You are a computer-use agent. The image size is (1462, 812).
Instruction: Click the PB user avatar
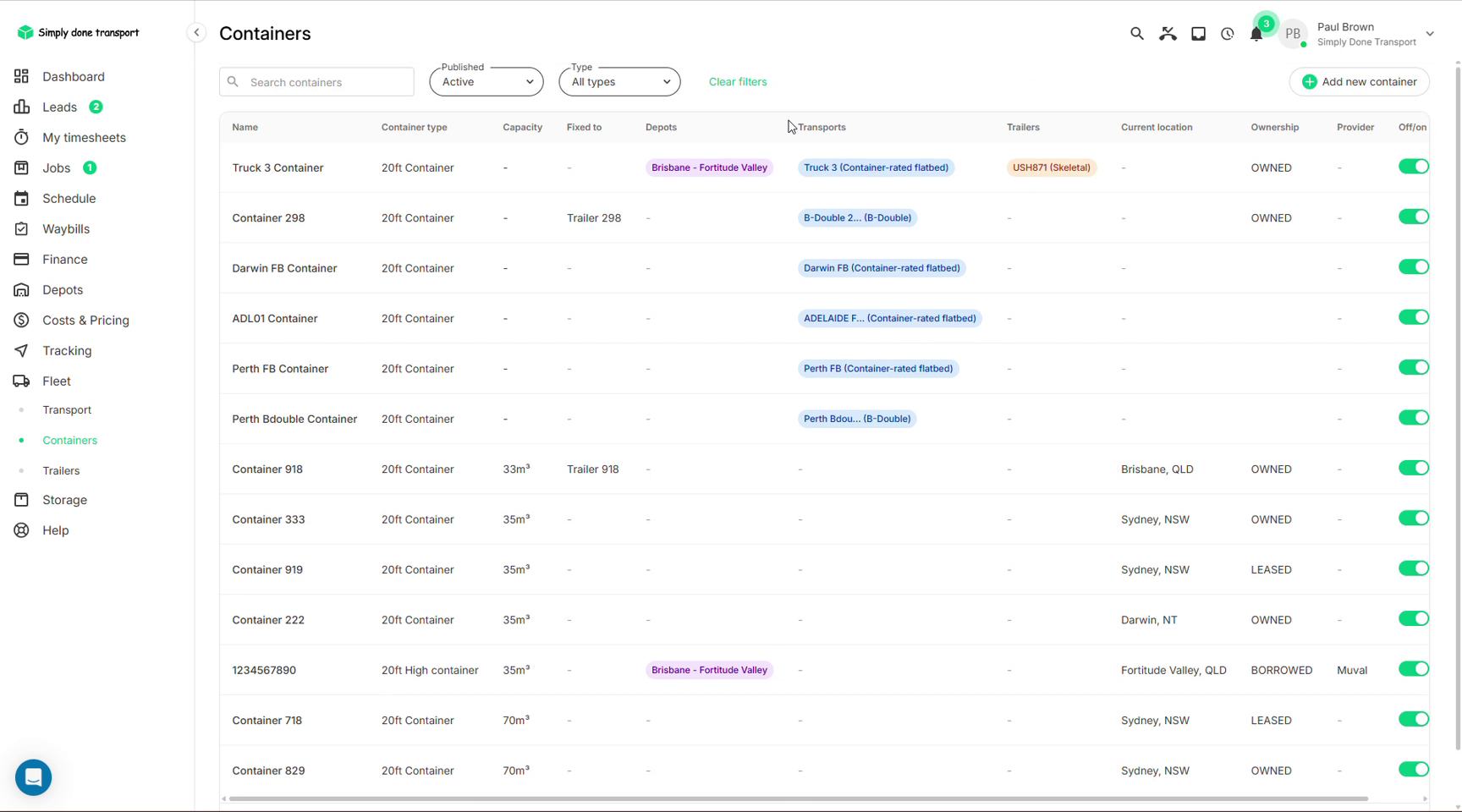click(1293, 34)
